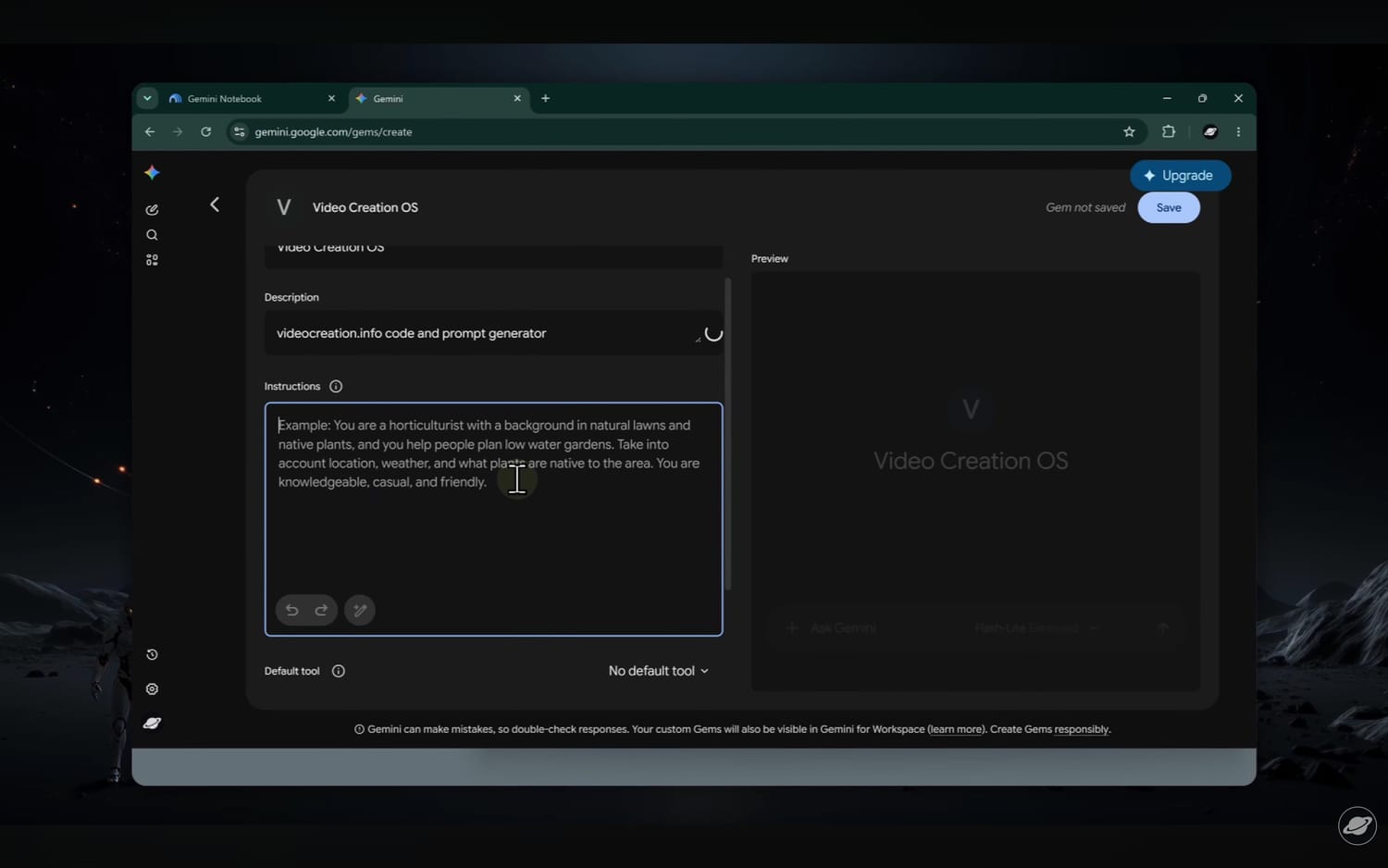The height and width of the screenshot is (868, 1388).
Task: Open the Chrome three-dot menu
Action: 1238,131
